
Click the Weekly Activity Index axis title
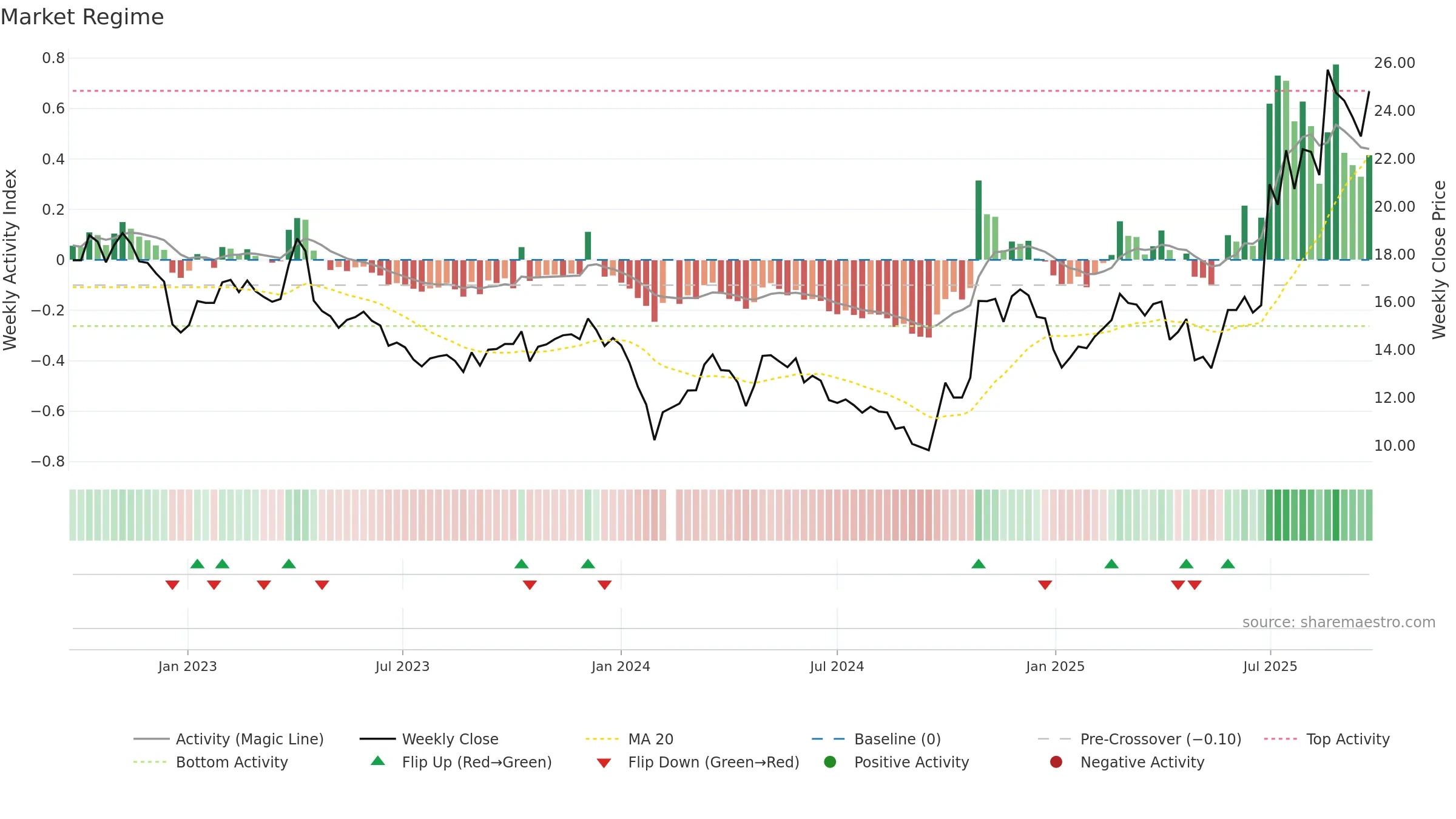[10, 260]
